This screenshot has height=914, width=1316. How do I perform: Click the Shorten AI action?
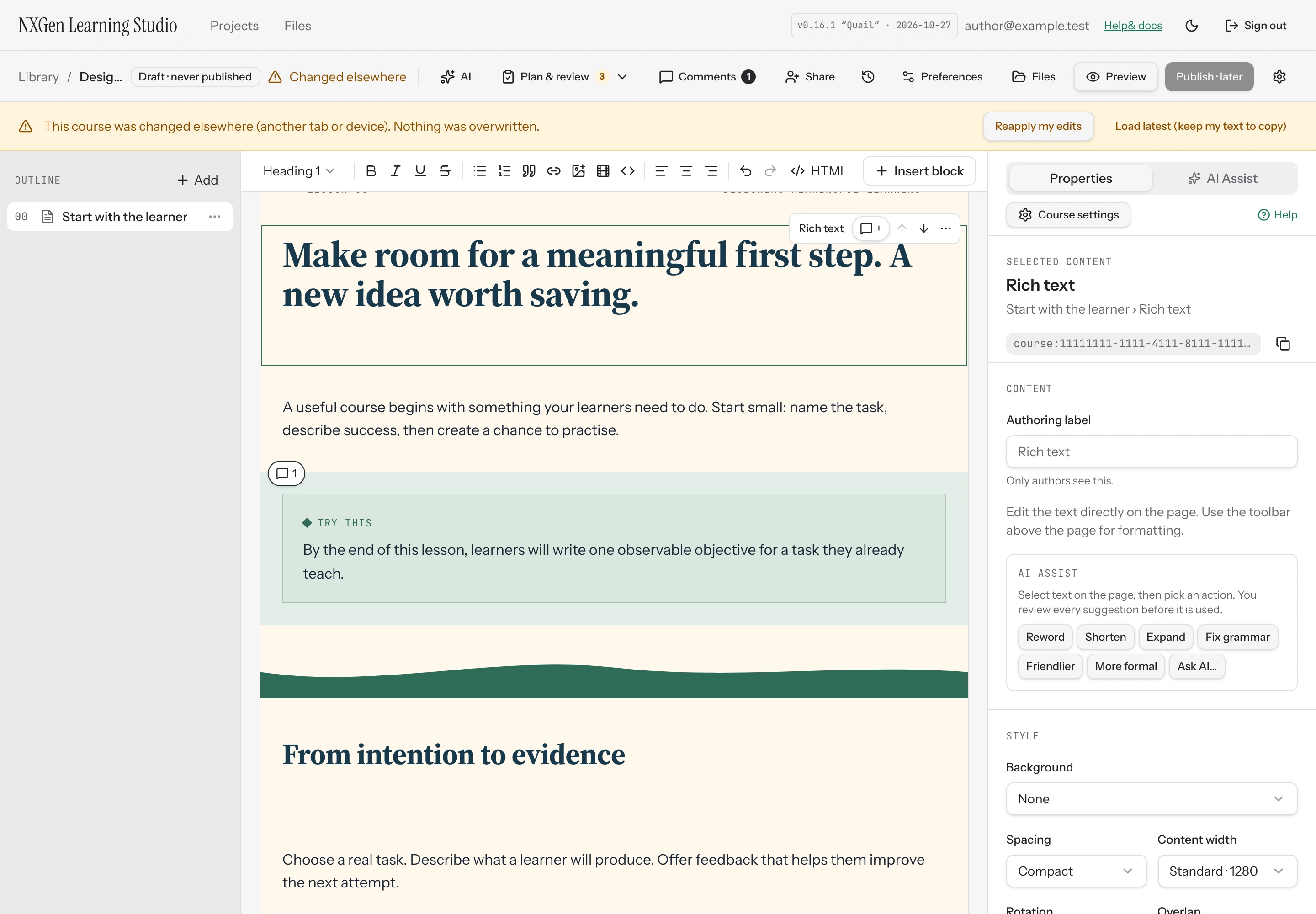tap(1105, 637)
